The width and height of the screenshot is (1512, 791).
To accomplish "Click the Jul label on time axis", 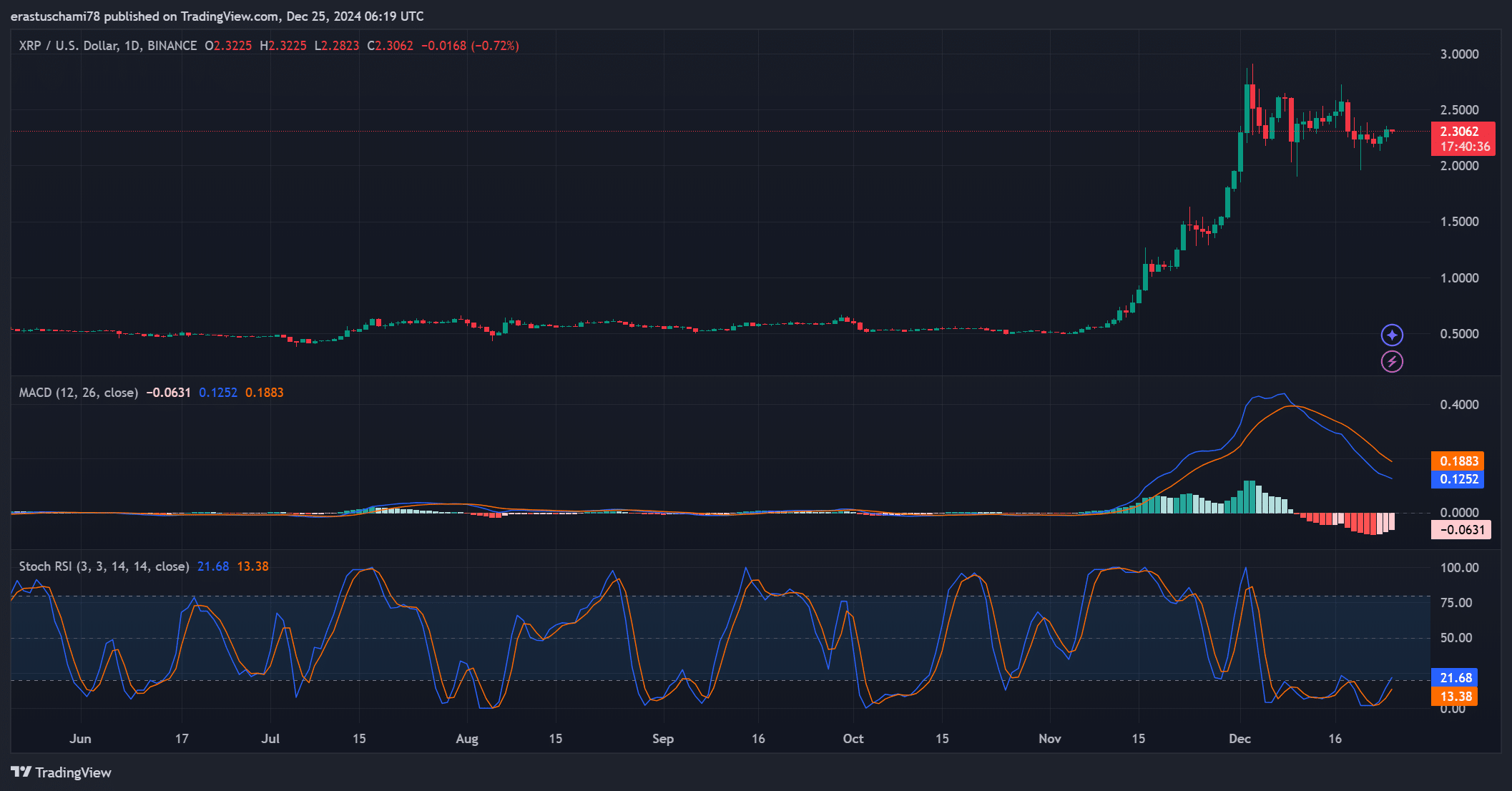I will coord(270,739).
